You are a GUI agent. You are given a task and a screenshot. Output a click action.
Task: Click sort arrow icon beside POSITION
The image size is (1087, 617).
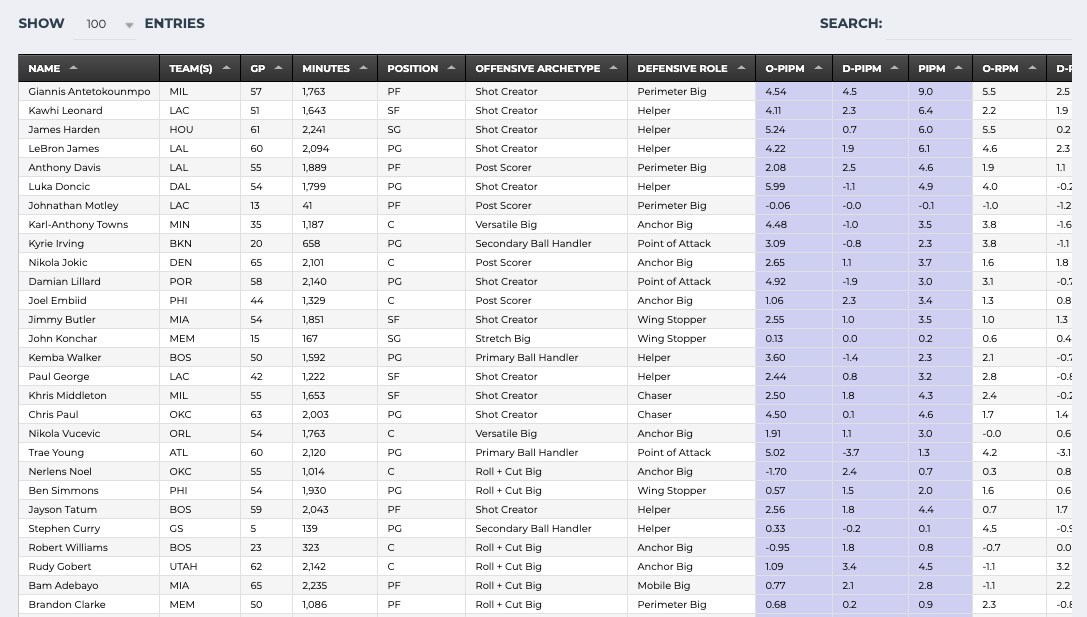point(451,67)
